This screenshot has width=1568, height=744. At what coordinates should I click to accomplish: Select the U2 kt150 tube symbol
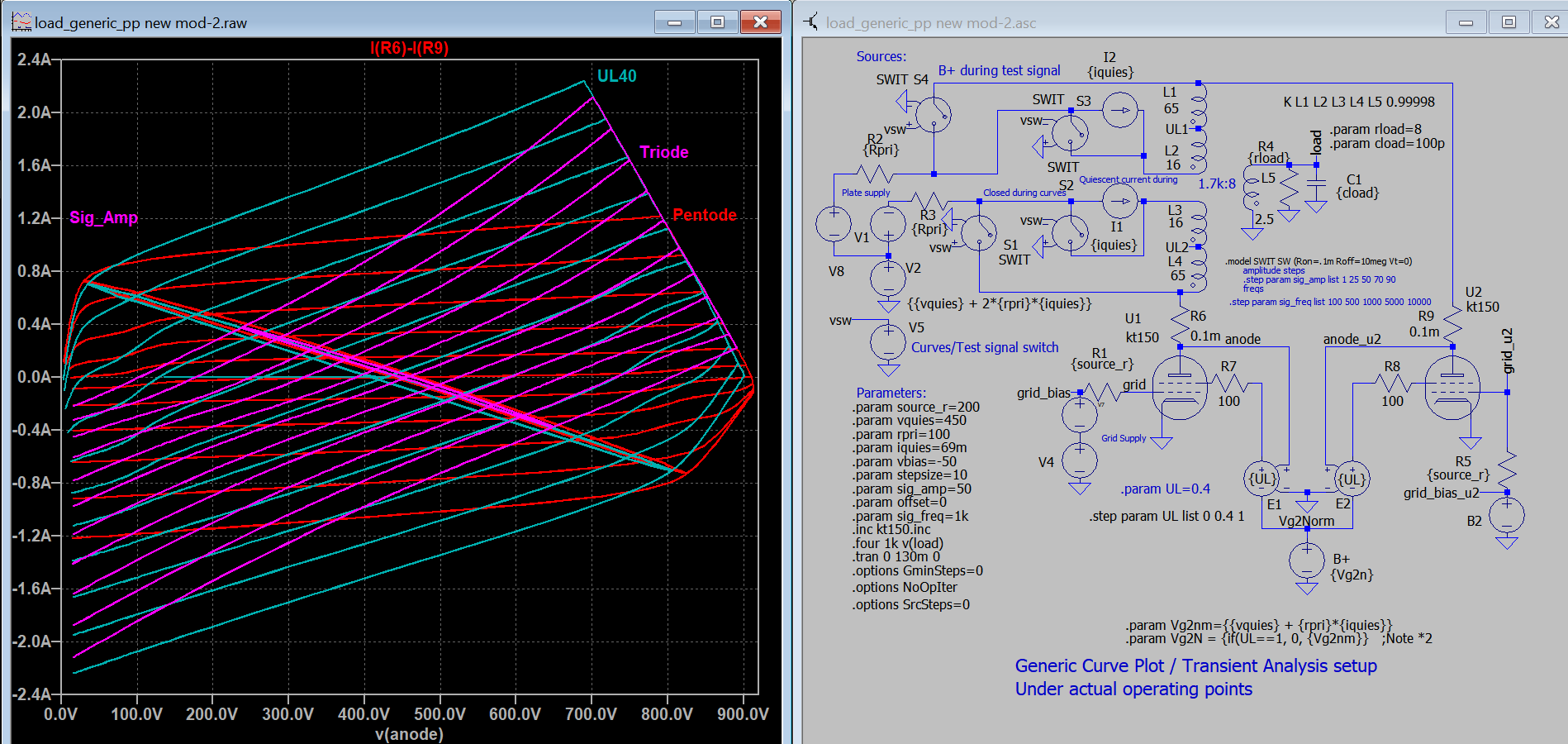(x=1452, y=387)
